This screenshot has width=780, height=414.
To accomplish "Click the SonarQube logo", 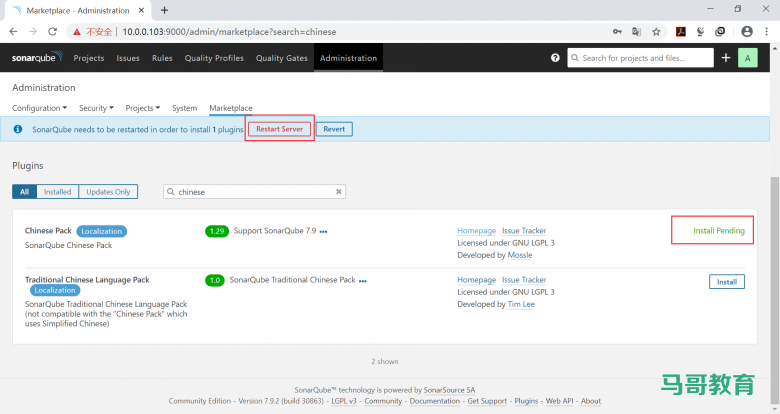I will coord(37,57).
